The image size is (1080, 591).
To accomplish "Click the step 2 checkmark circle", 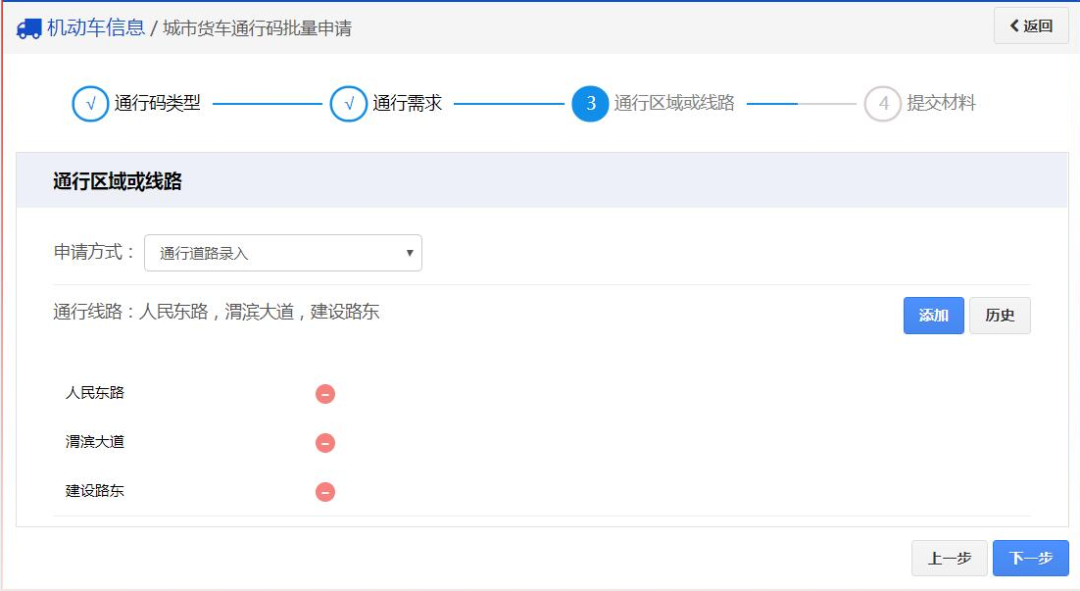I will (x=348, y=104).
